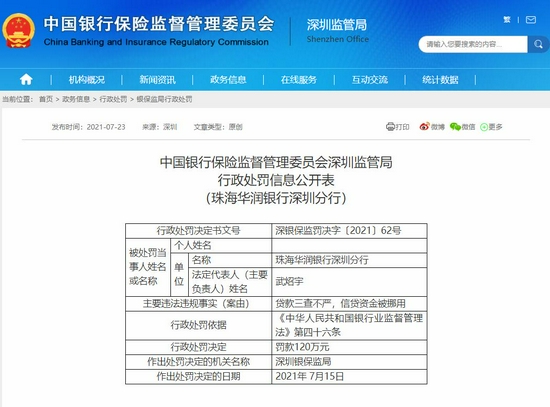Click the 深圳银保监局 cell
This screenshot has height=407, width=550.
click(349, 362)
